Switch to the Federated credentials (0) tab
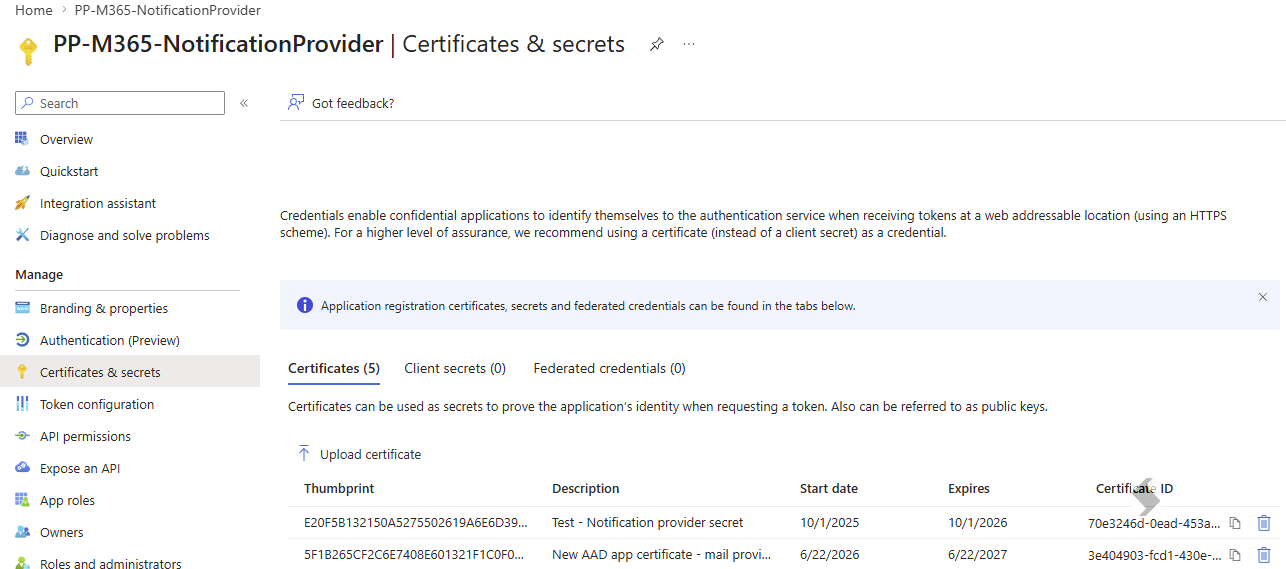Screen dimensions: 1286x569 [610, 368]
